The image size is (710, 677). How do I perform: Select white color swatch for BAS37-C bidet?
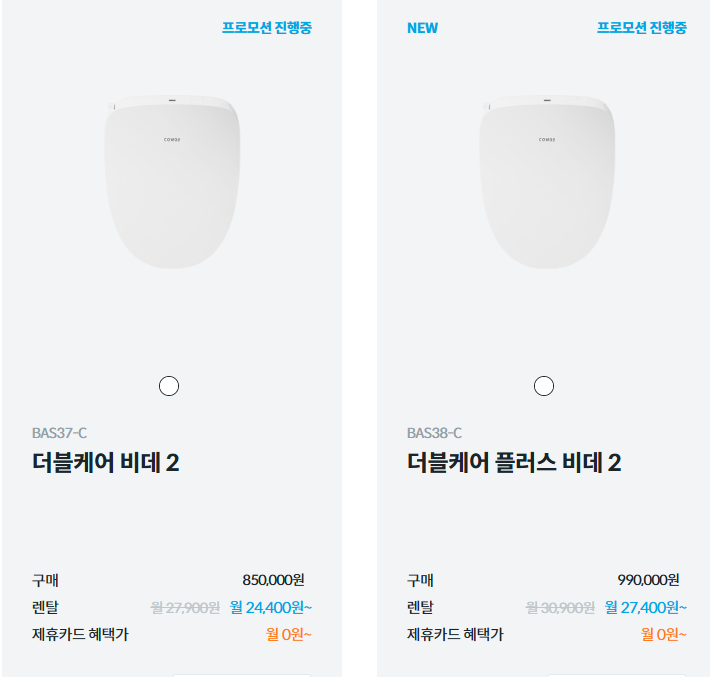pyautogui.click(x=169, y=386)
